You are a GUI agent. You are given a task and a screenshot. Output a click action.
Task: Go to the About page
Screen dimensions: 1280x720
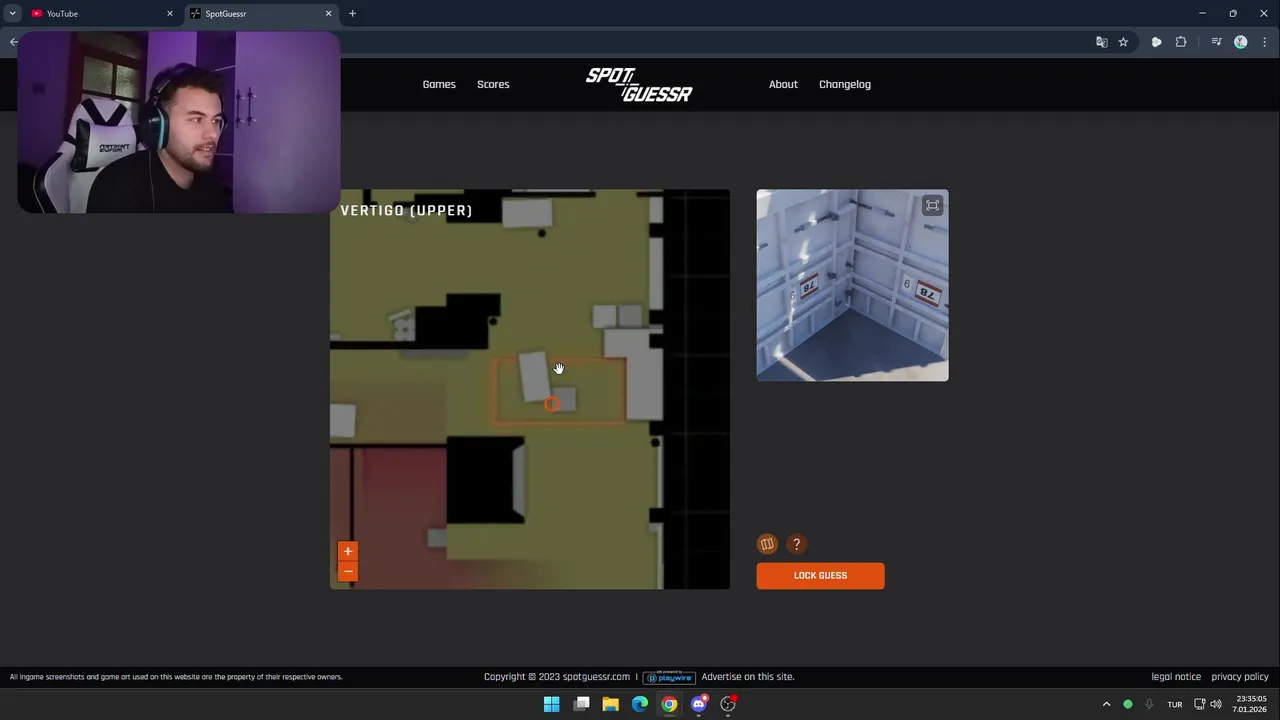point(783,84)
